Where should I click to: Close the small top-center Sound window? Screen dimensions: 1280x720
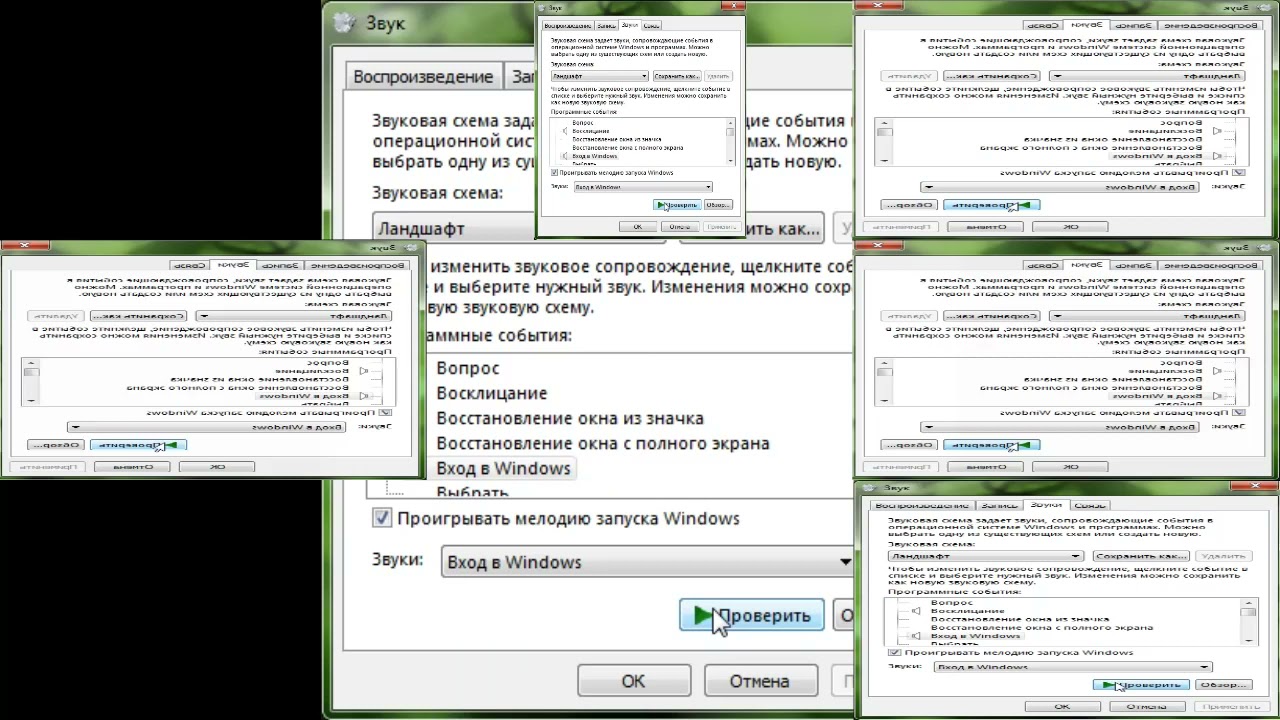click(x=733, y=6)
